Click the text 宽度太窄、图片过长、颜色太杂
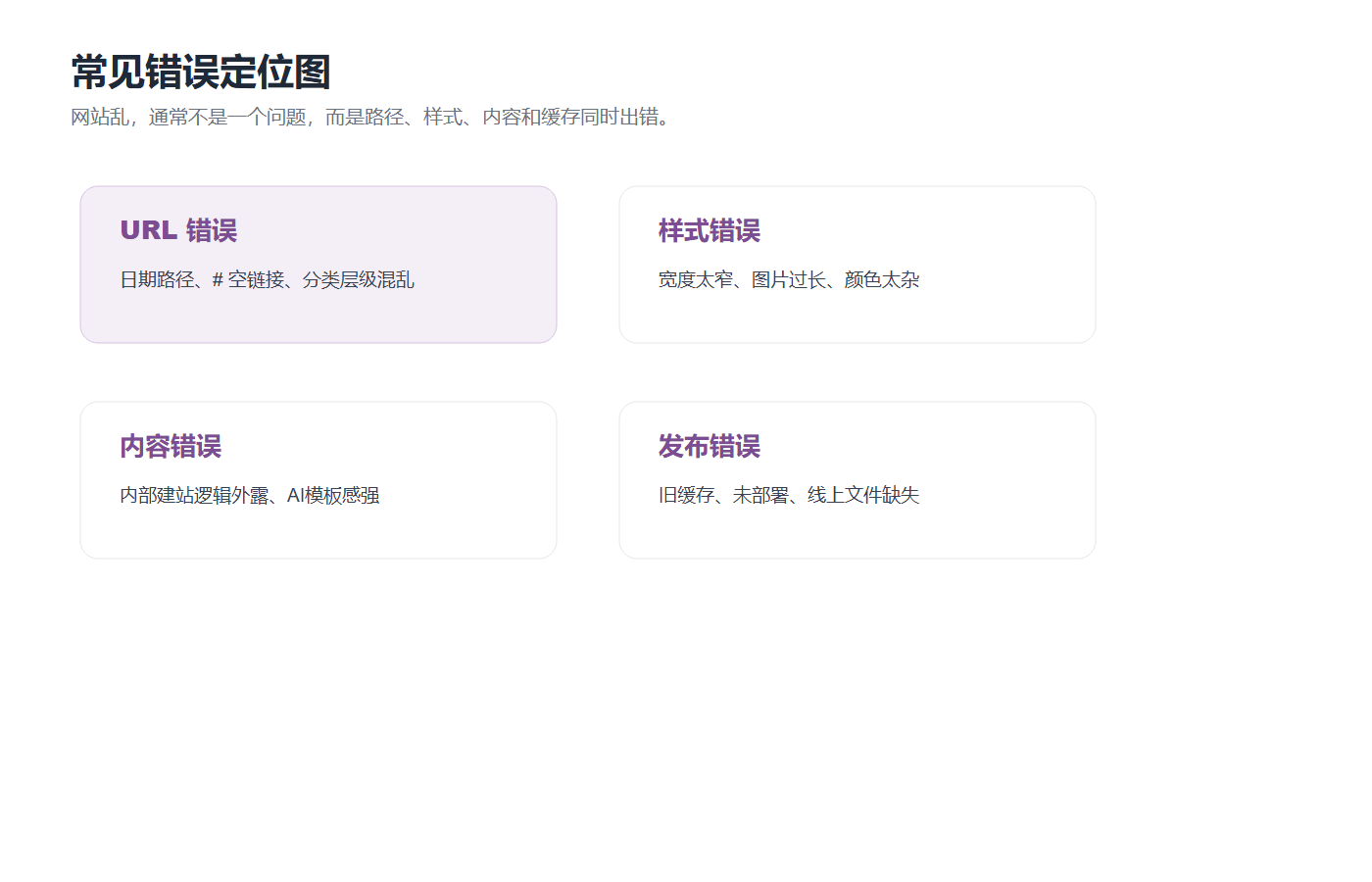The height and width of the screenshot is (882, 1372). (789, 280)
